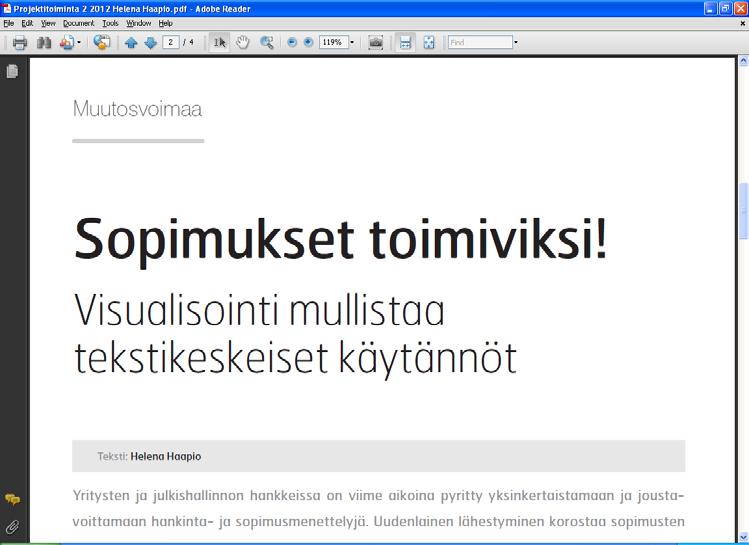Click the fit page full-screen icon

(x=429, y=43)
